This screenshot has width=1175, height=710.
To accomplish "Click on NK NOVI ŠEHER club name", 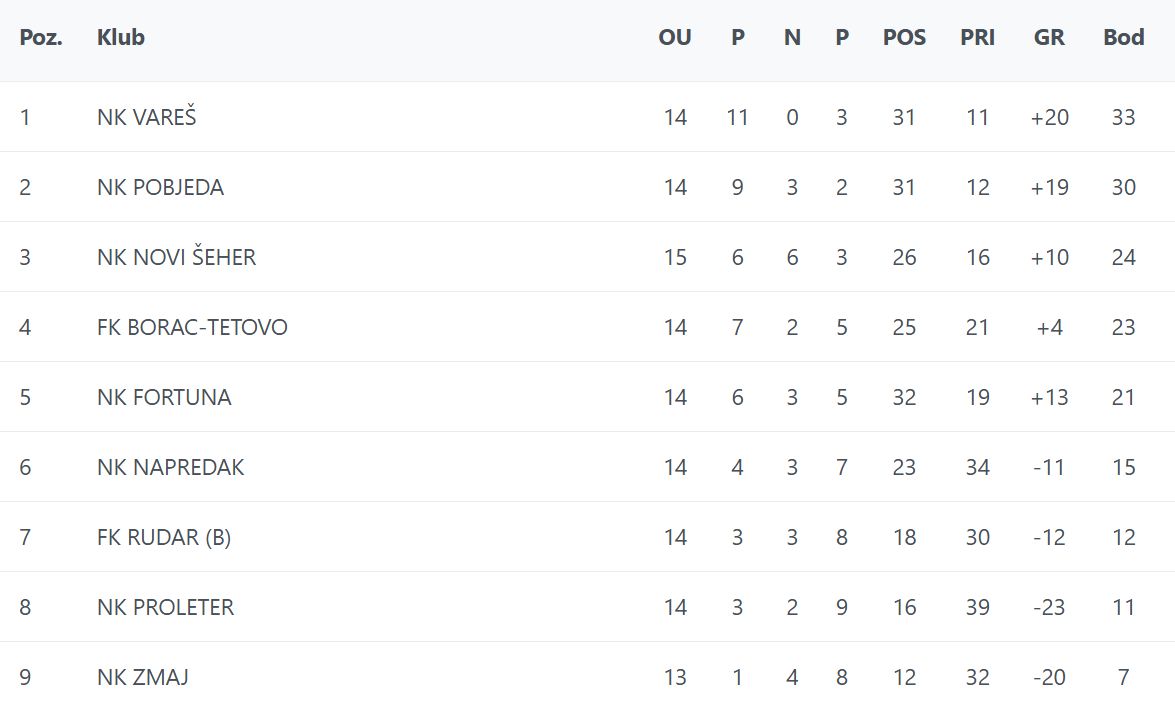I will coord(176,257).
